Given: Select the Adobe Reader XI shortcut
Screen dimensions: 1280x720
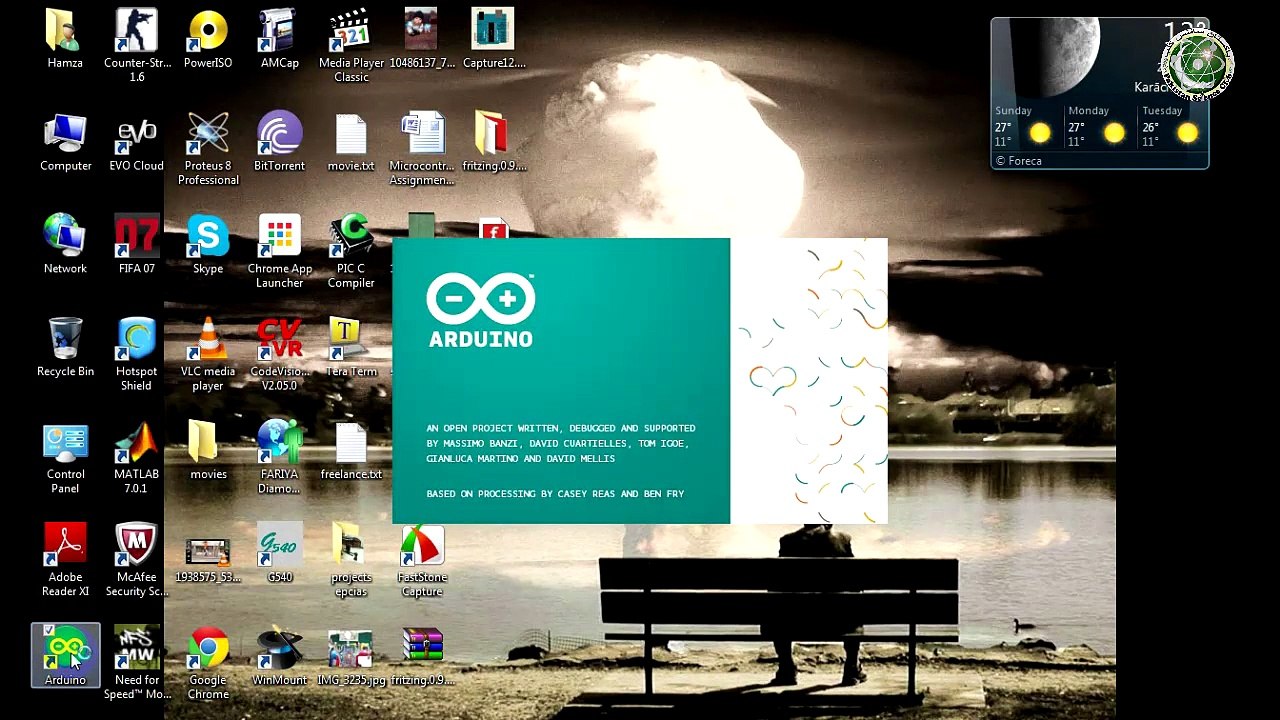Looking at the screenshot, I should (x=65, y=560).
